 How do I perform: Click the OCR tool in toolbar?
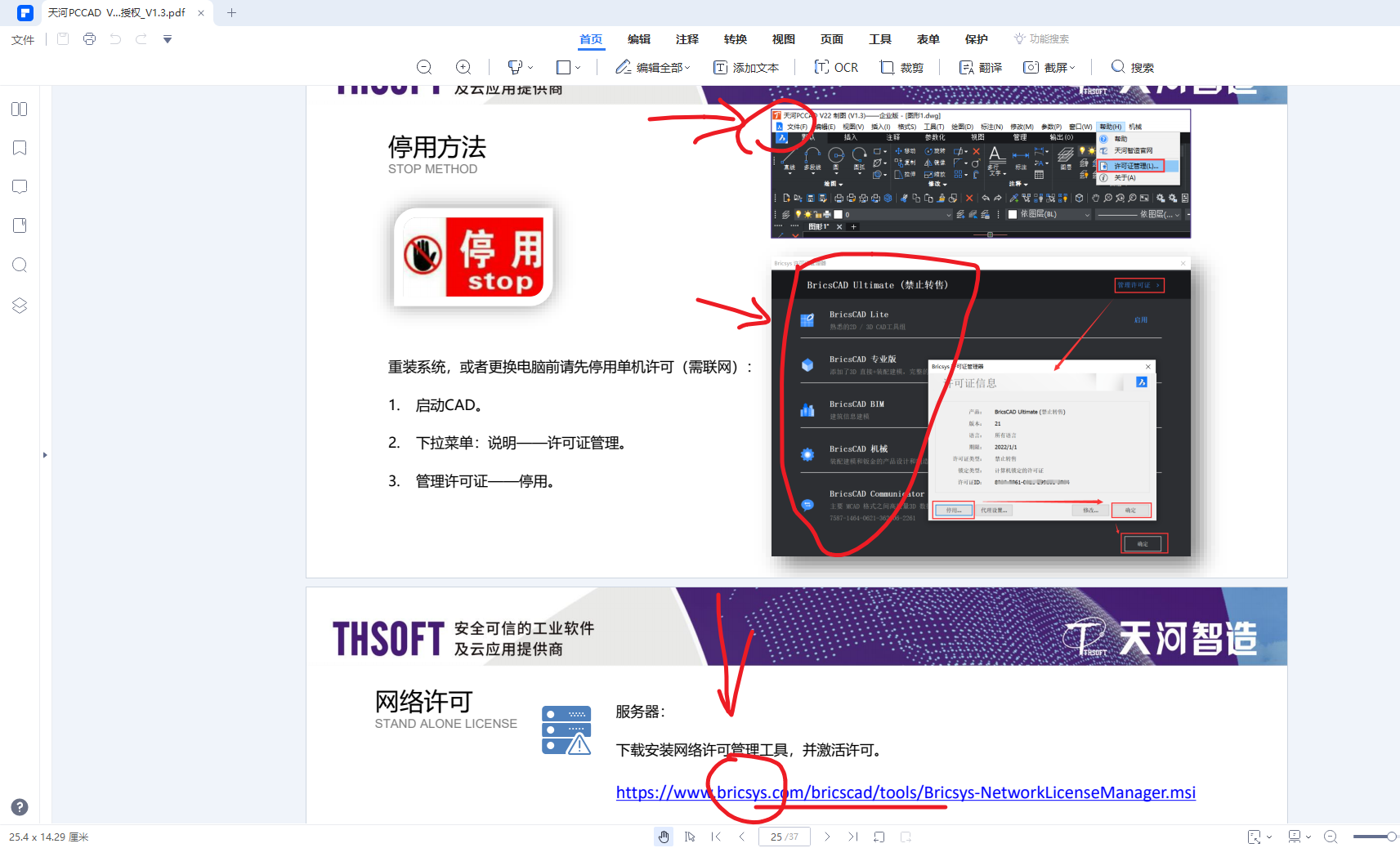836,67
